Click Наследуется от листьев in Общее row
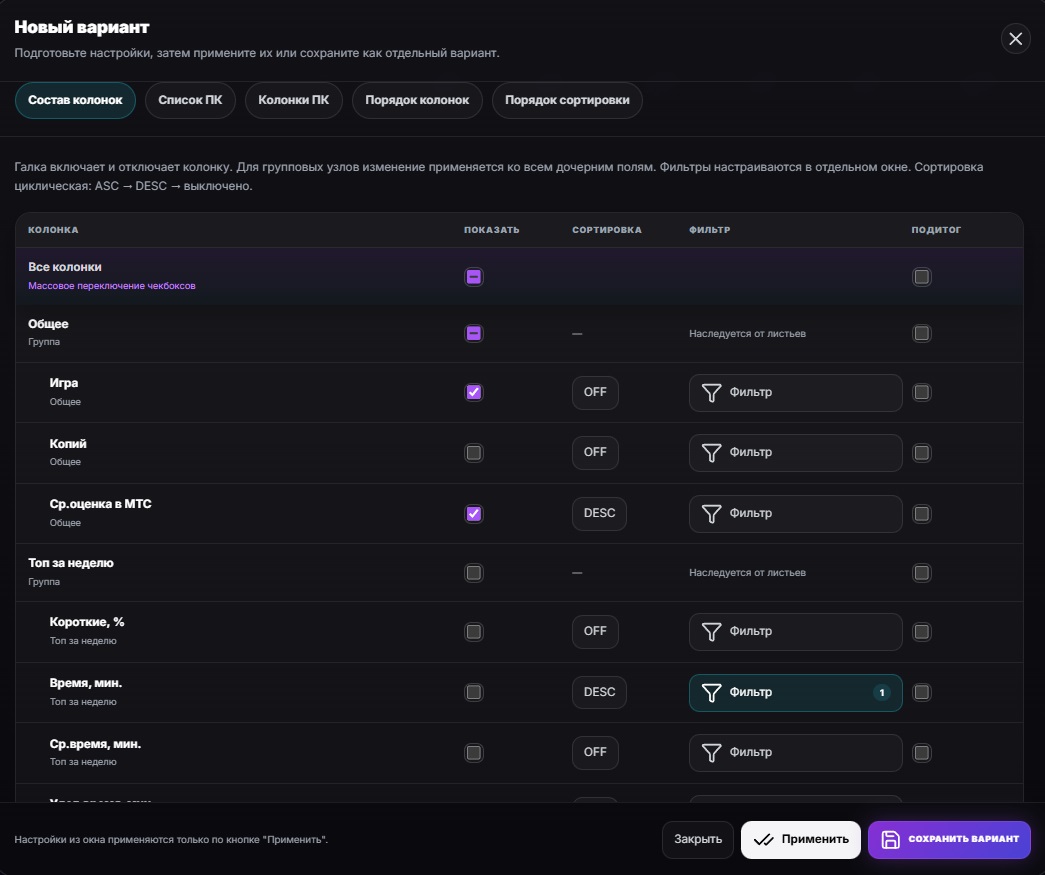This screenshot has width=1045, height=875. pyautogui.click(x=747, y=333)
